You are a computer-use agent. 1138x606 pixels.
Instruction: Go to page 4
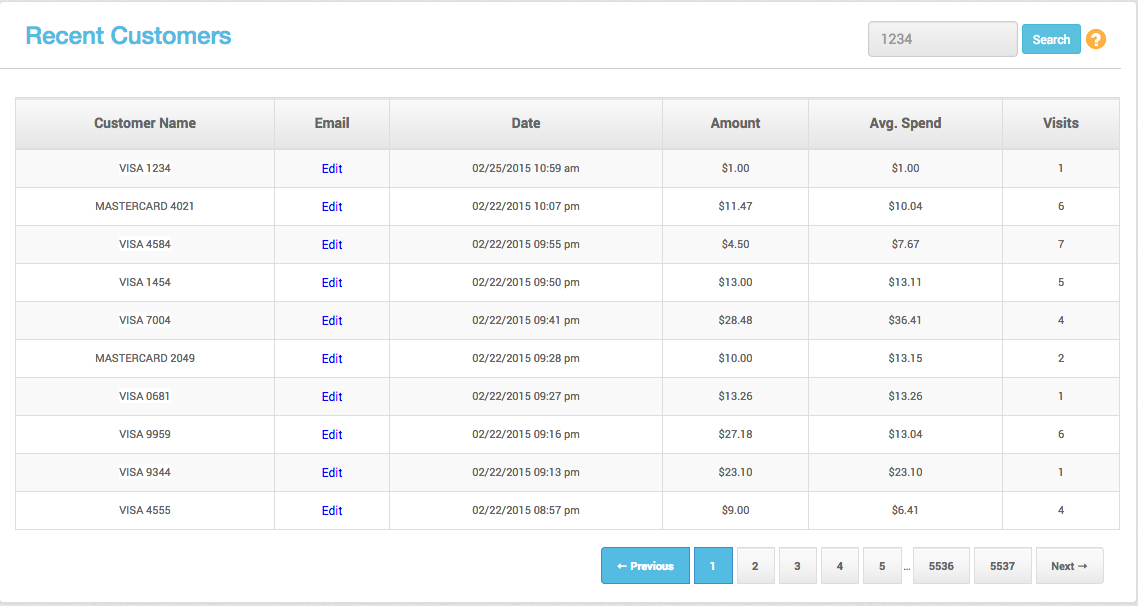tap(840, 566)
